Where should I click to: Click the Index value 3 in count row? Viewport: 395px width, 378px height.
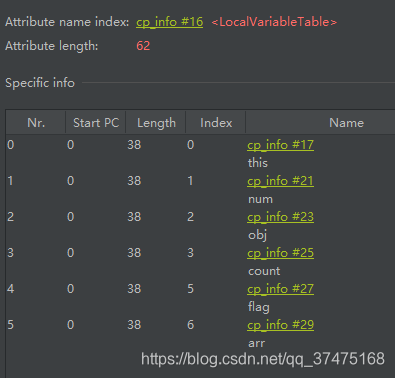click(190, 253)
